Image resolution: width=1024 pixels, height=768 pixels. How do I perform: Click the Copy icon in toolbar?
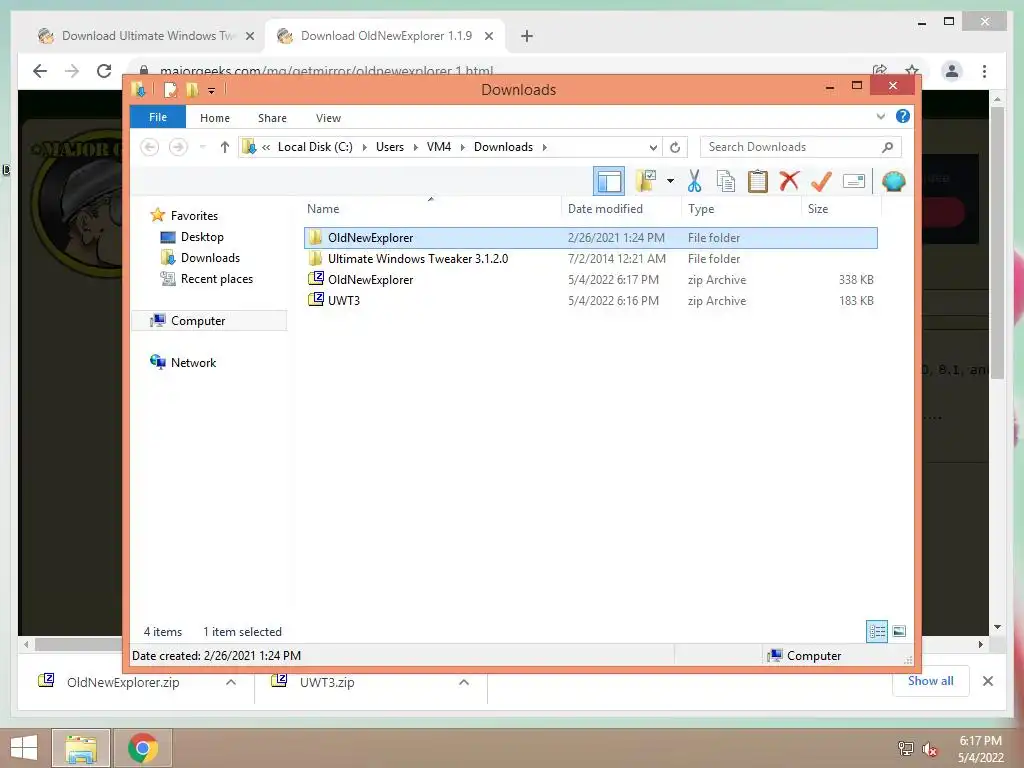pos(726,181)
